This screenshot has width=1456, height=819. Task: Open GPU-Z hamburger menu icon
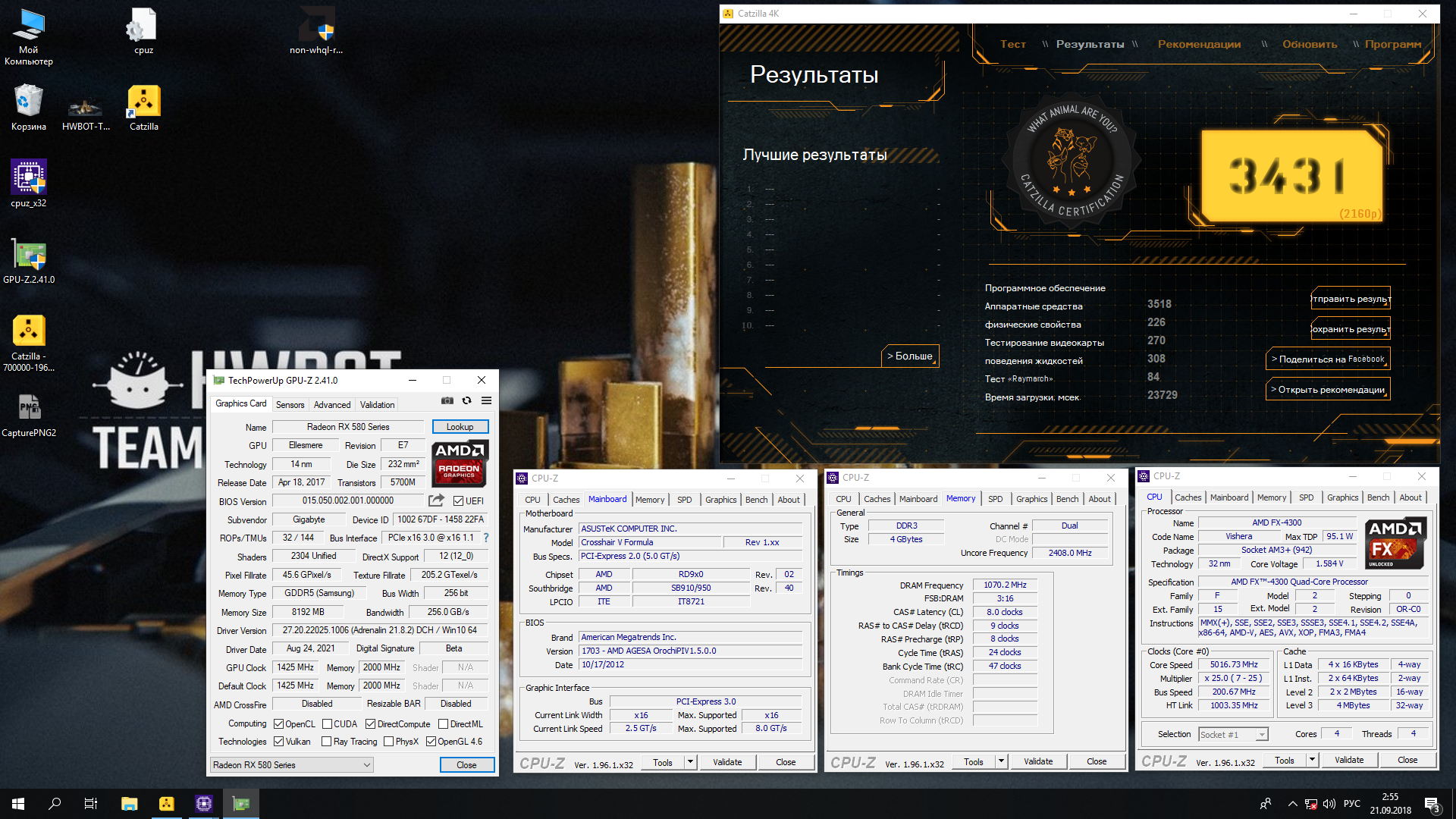coord(487,400)
